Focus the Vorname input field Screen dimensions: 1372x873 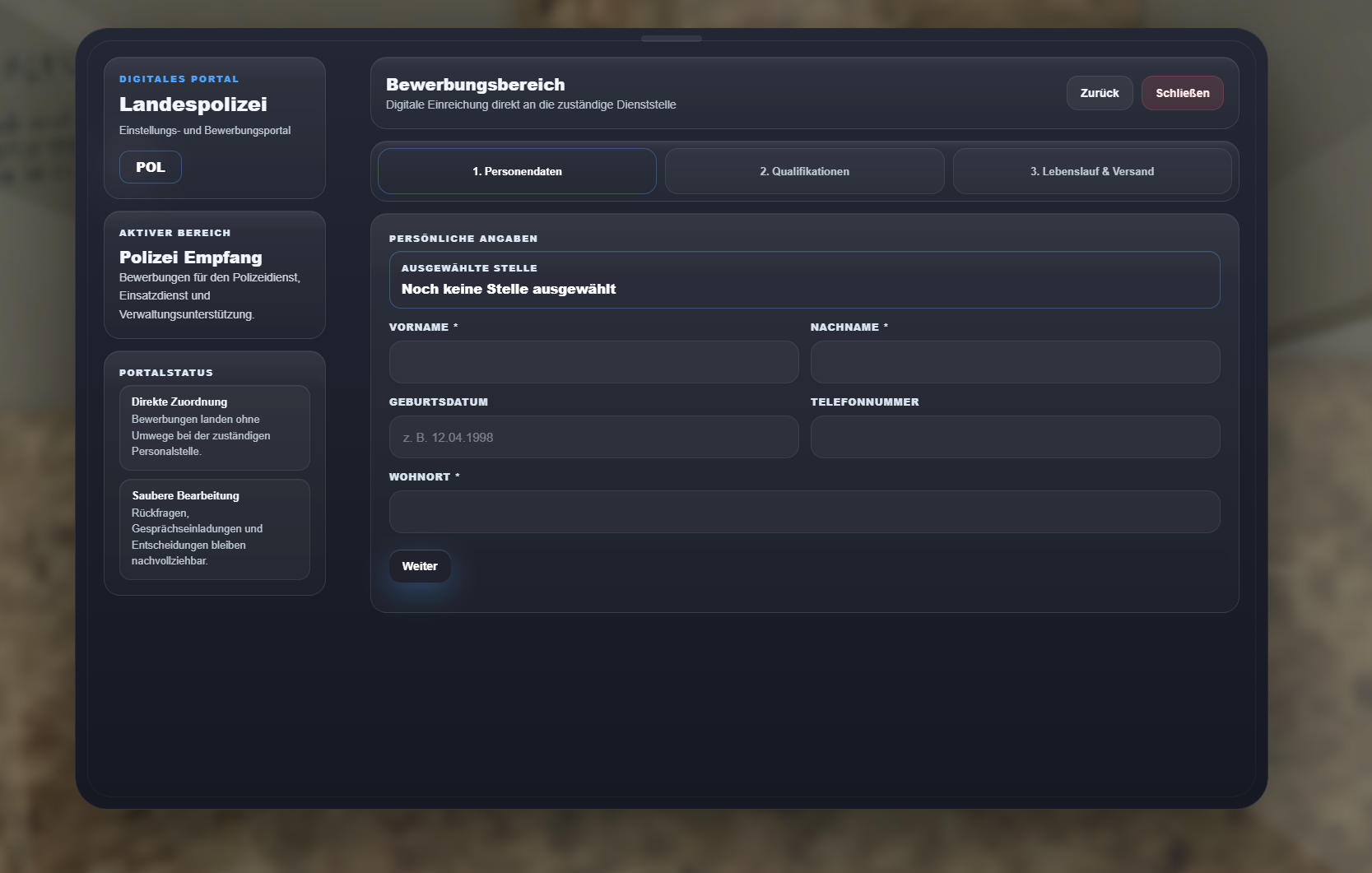[x=593, y=362]
